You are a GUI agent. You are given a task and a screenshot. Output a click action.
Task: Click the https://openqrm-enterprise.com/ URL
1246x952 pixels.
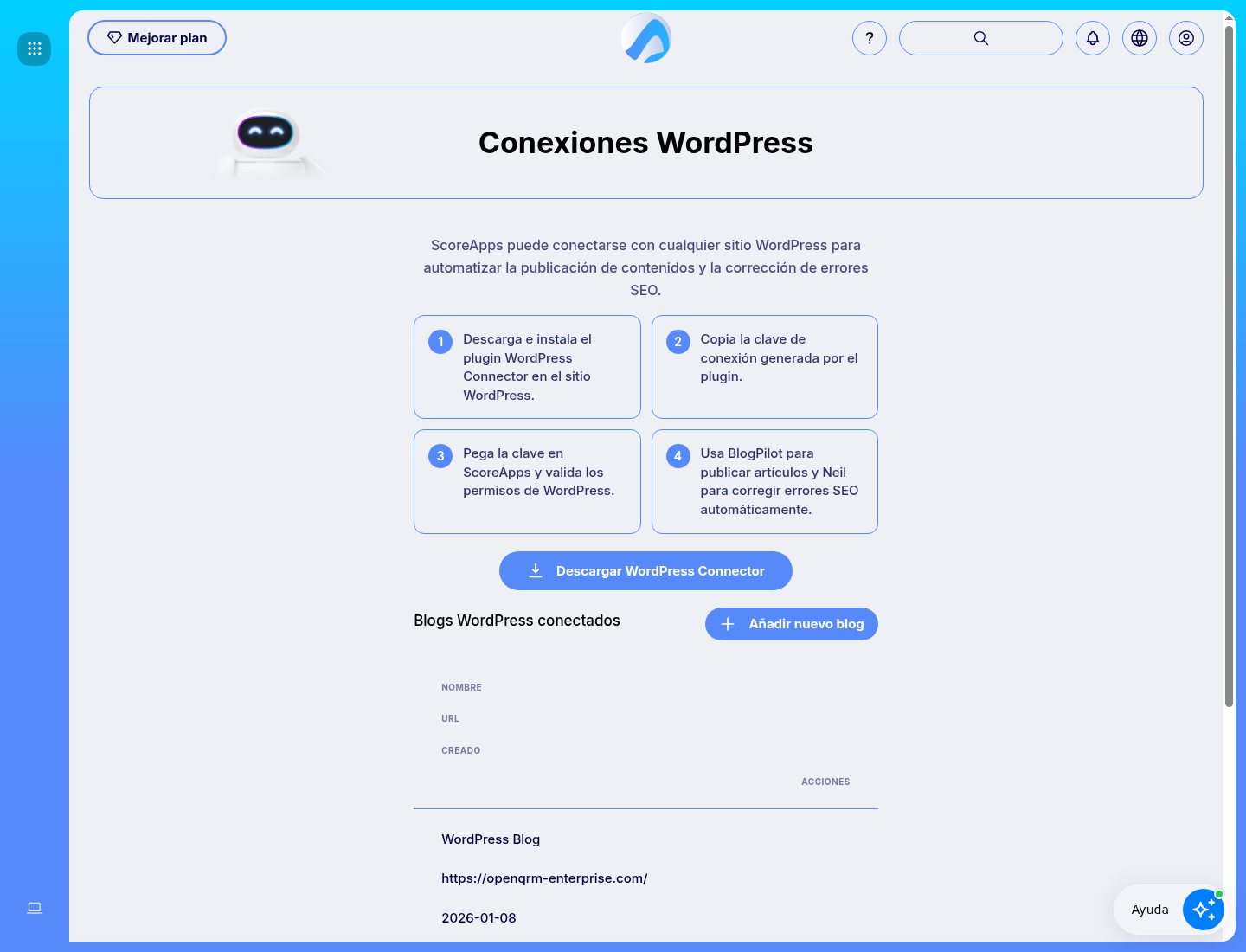click(x=544, y=878)
